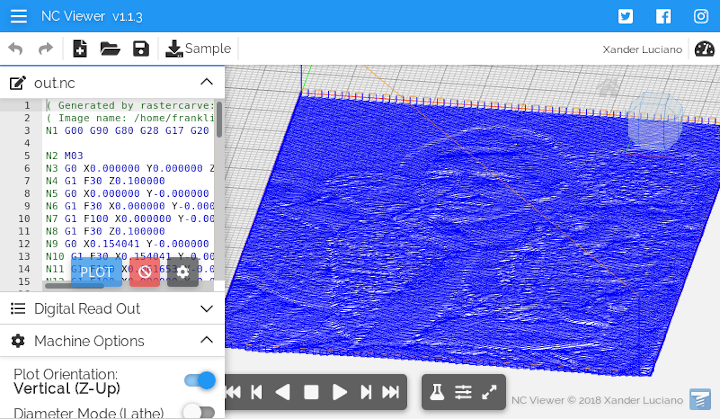Collapse the out.nc editor panel

207,82
